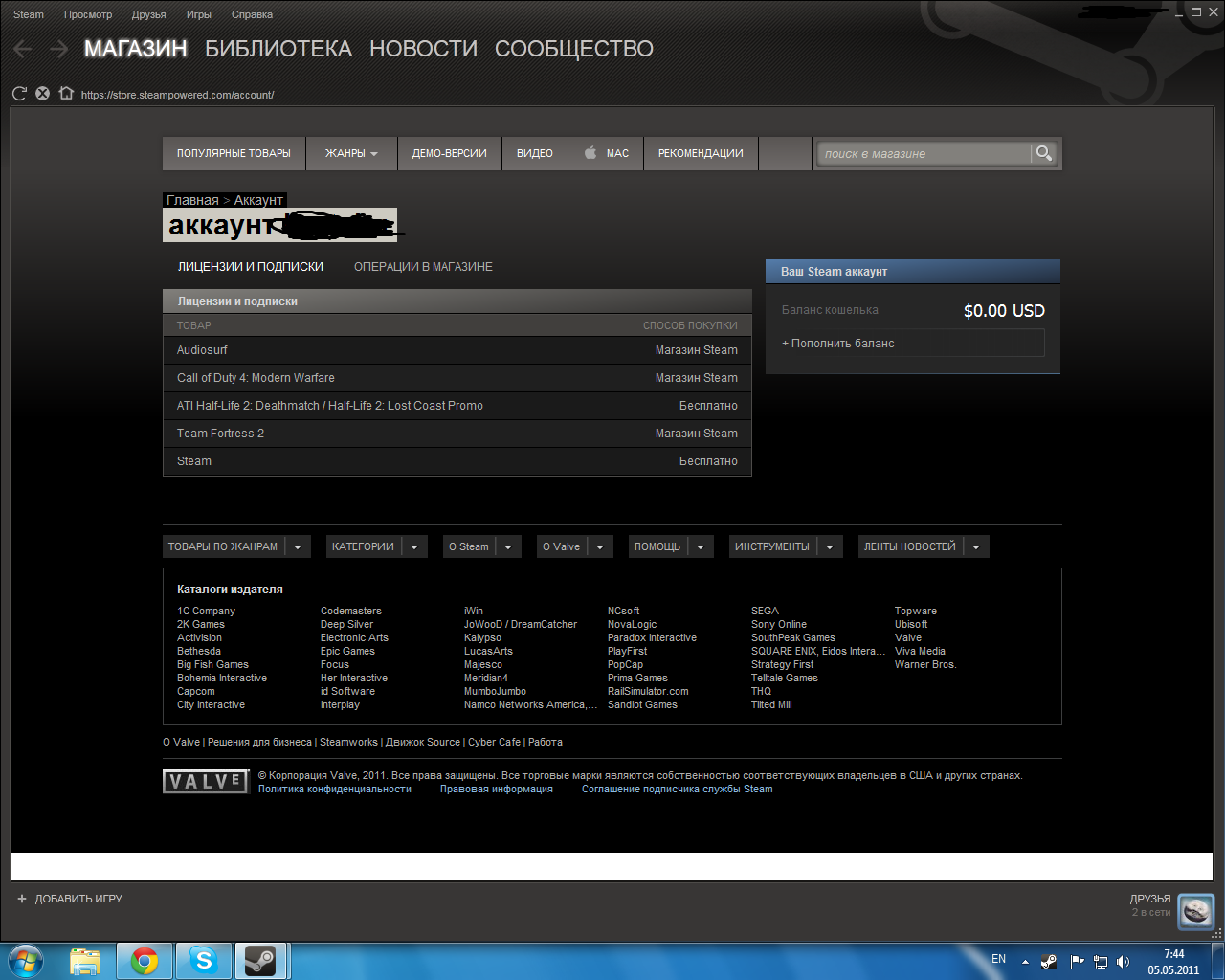1225x980 pixels.
Task: Open ДЕМО-ВЕРСИИ page
Action: (x=450, y=153)
